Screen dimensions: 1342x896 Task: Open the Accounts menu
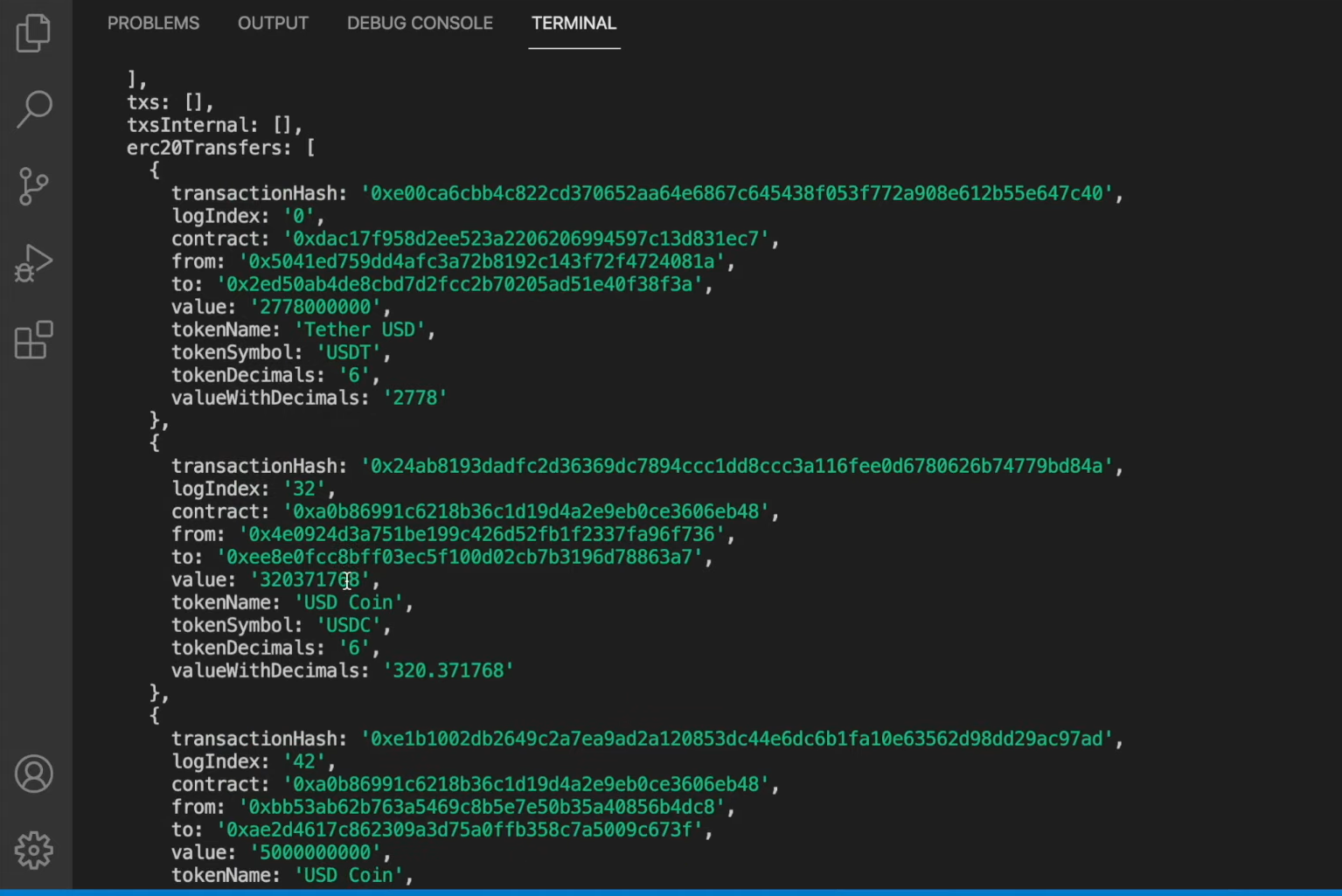(33, 774)
